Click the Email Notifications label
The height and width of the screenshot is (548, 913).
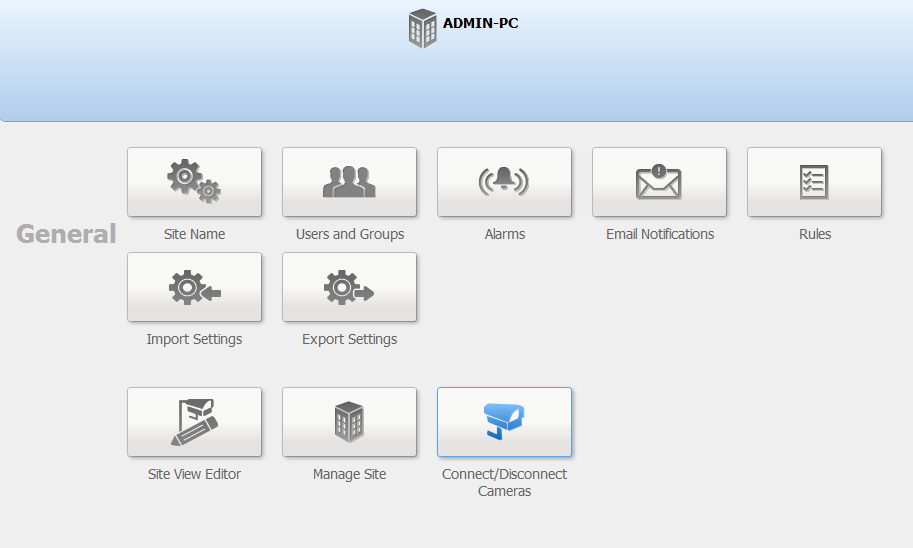660,234
